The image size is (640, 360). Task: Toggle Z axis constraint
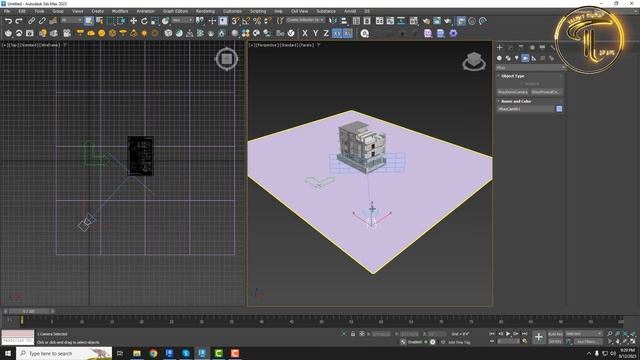click(x=326, y=33)
